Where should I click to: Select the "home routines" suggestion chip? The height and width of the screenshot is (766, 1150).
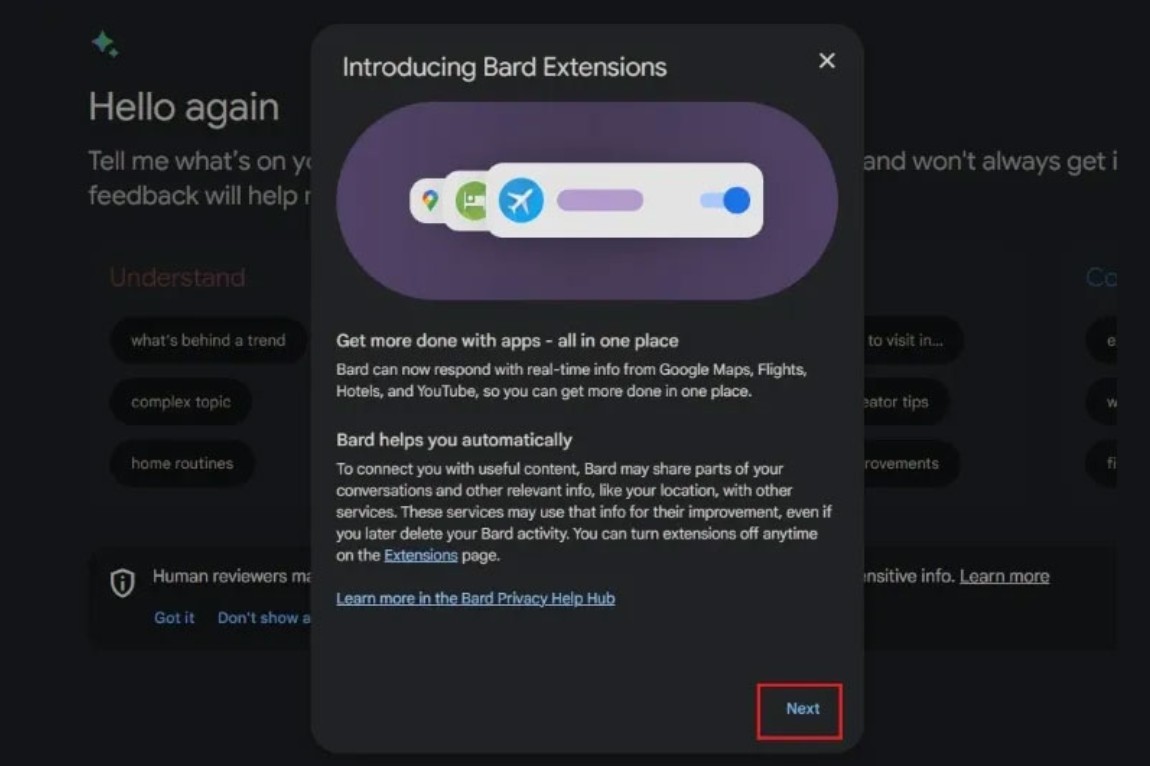click(182, 463)
